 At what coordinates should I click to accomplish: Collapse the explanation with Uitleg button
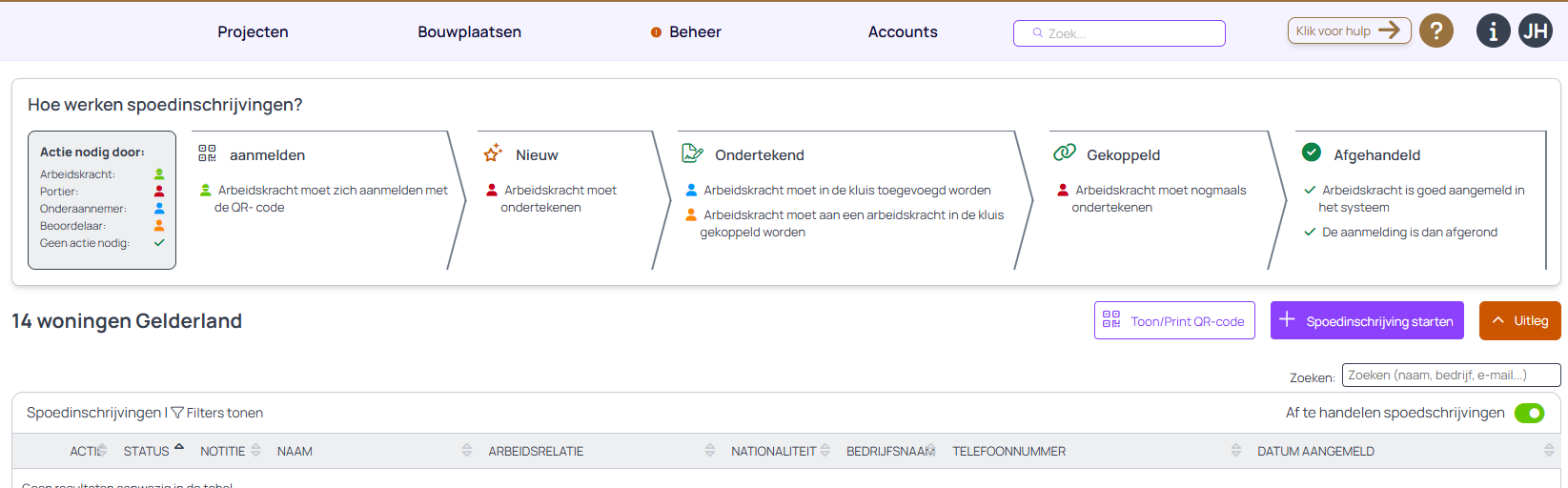[1519, 320]
